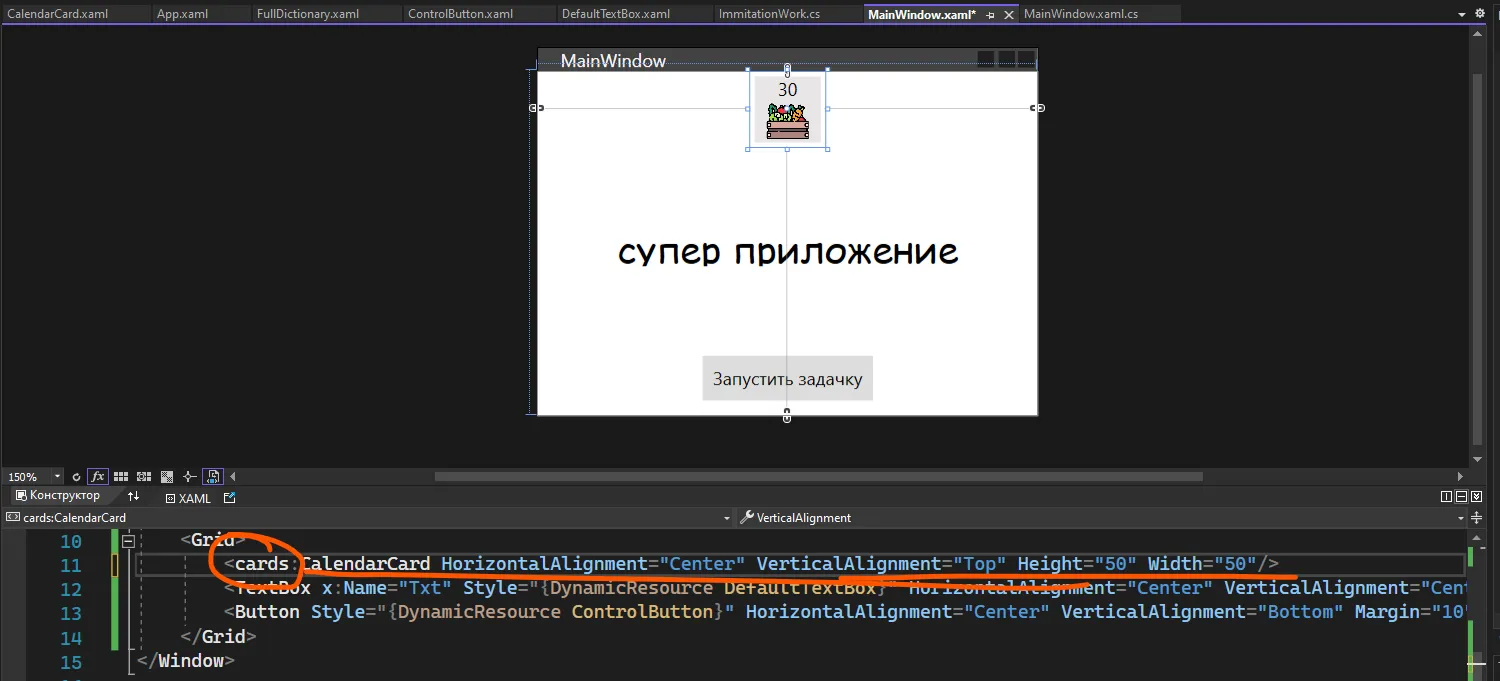Select the calendar card crate image
The image size is (1500, 681).
787,120
